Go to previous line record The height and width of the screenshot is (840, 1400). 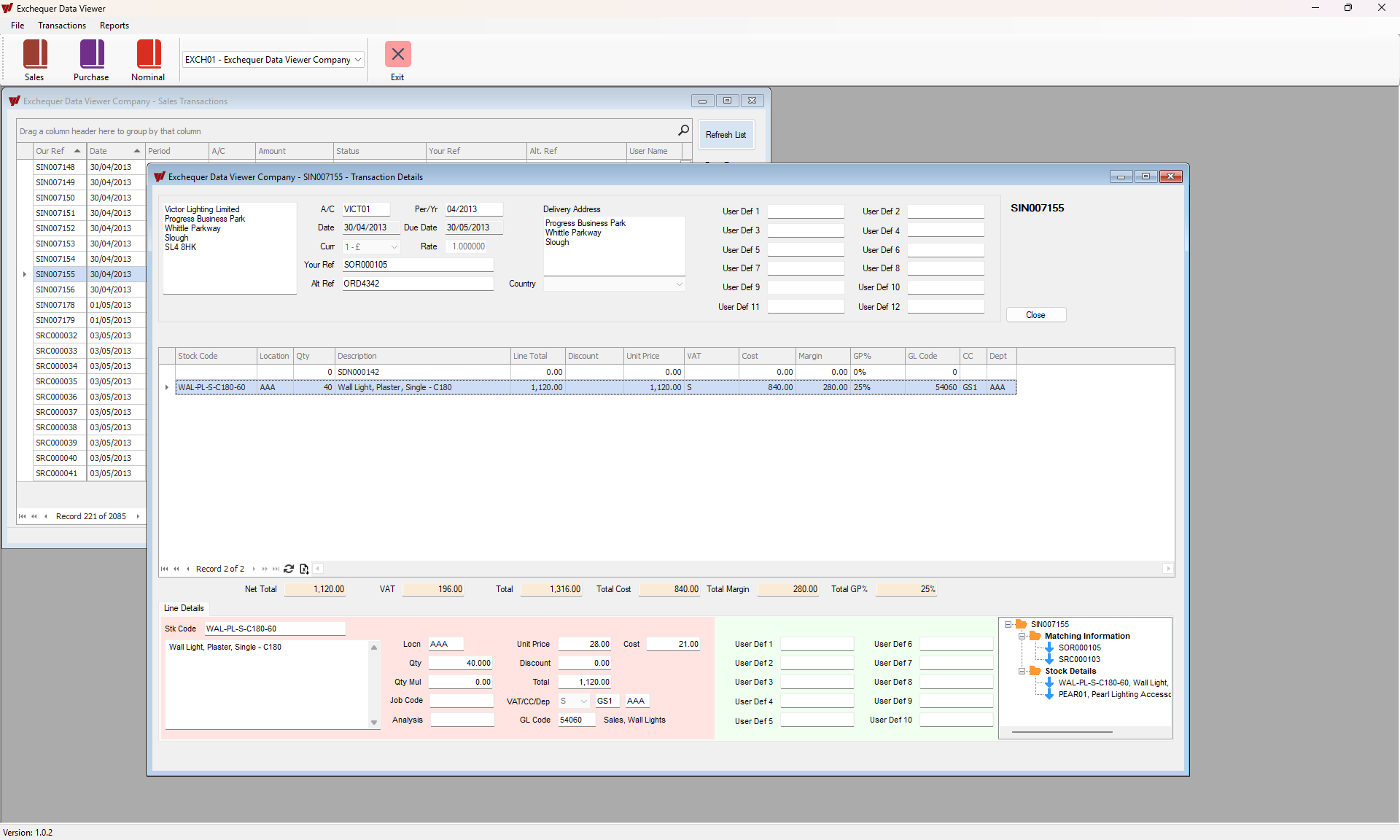click(188, 569)
